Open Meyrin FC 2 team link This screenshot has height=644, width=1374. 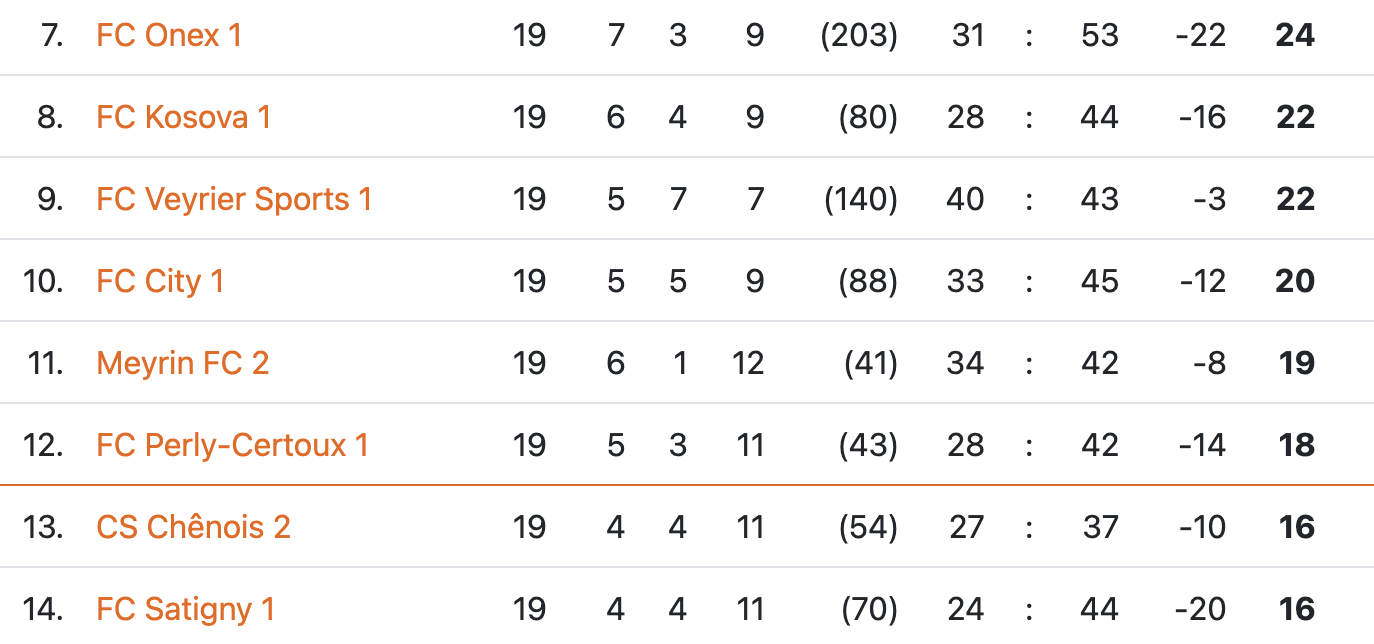point(183,364)
